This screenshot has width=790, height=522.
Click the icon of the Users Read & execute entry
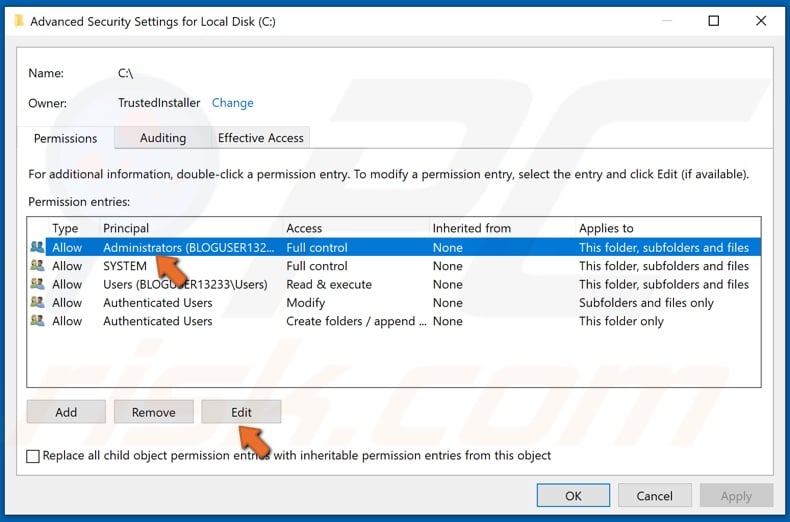click(38, 284)
